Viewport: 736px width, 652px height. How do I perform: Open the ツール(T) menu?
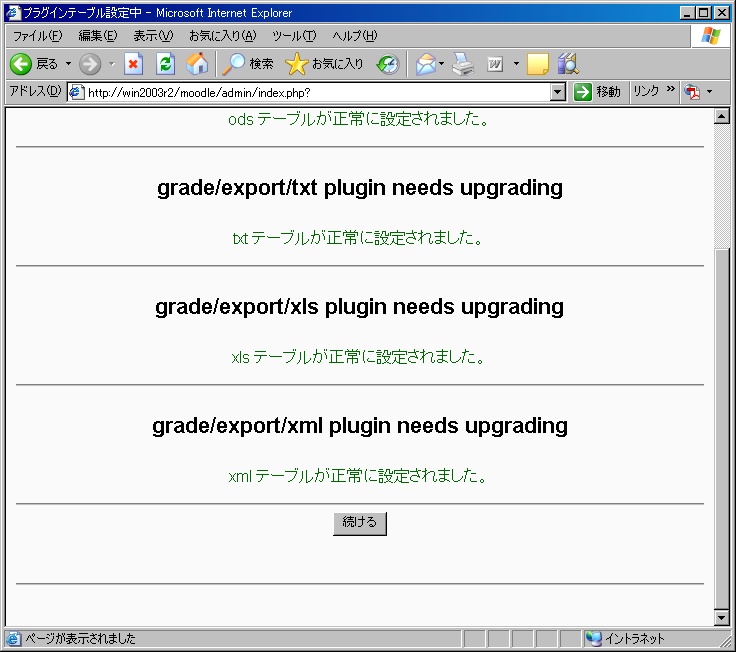(294, 36)
